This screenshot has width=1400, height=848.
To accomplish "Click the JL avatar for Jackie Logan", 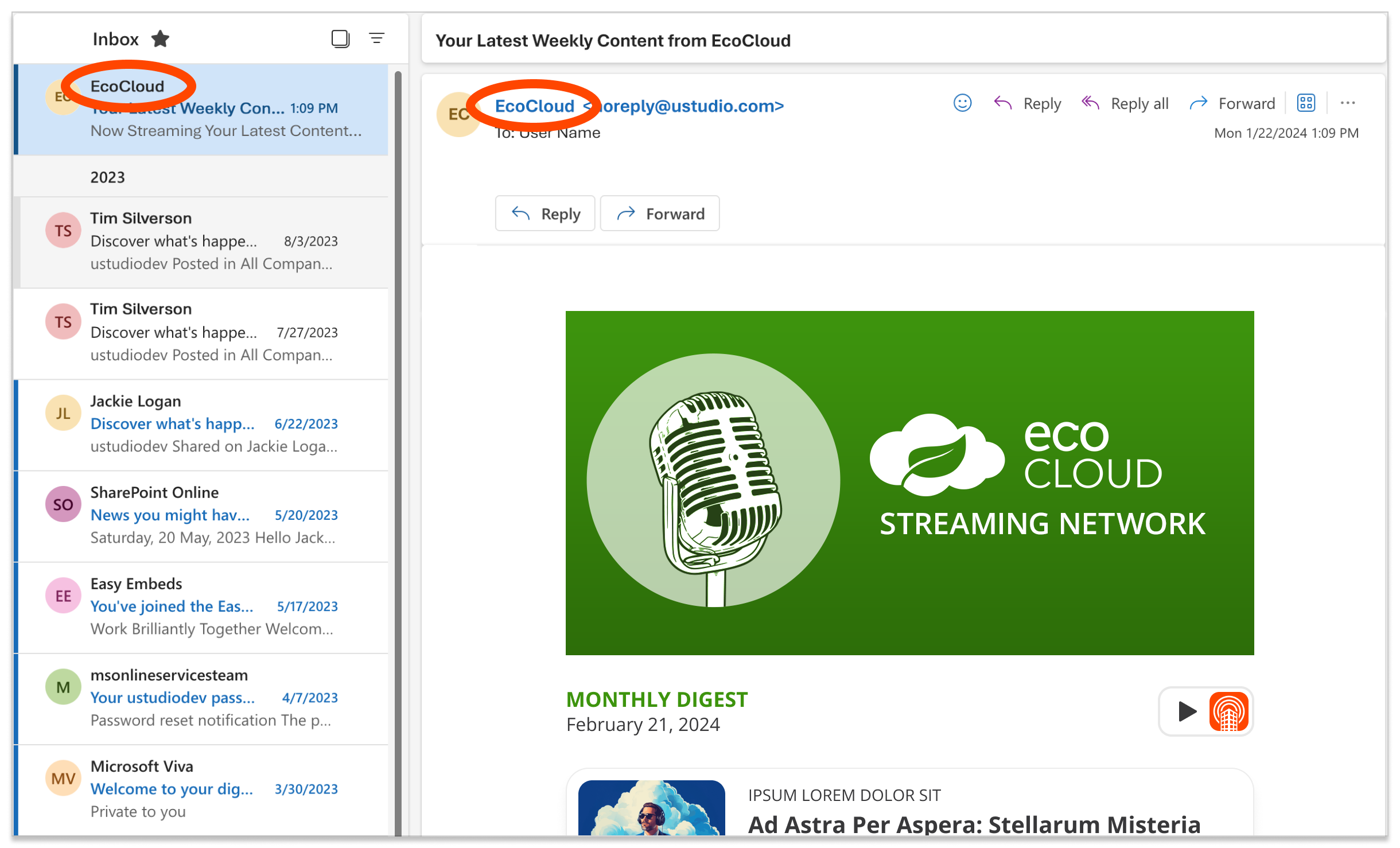I will (x=63, y=413).
